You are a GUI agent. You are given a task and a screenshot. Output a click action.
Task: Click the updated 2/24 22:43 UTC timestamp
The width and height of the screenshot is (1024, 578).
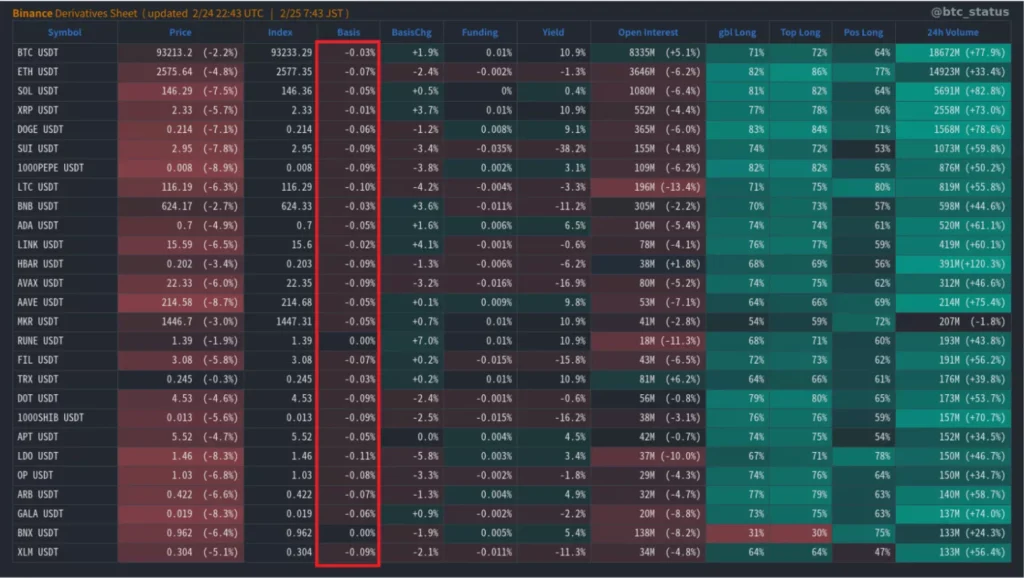click(x=205, y=13)
